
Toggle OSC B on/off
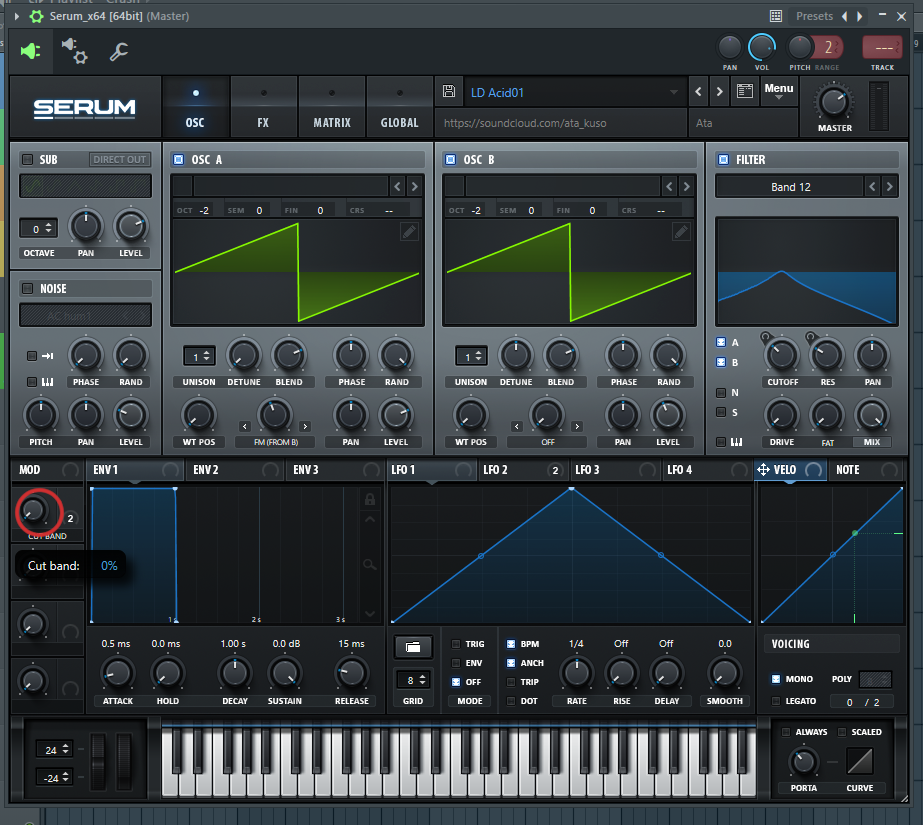coord(450,159)
